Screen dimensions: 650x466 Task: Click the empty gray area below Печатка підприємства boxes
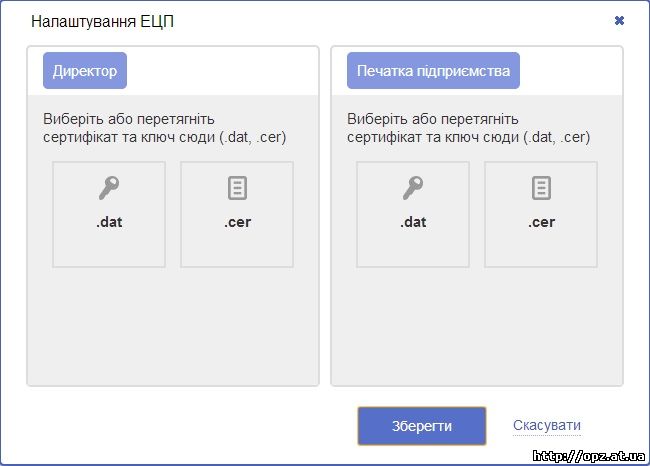(477, 326)
